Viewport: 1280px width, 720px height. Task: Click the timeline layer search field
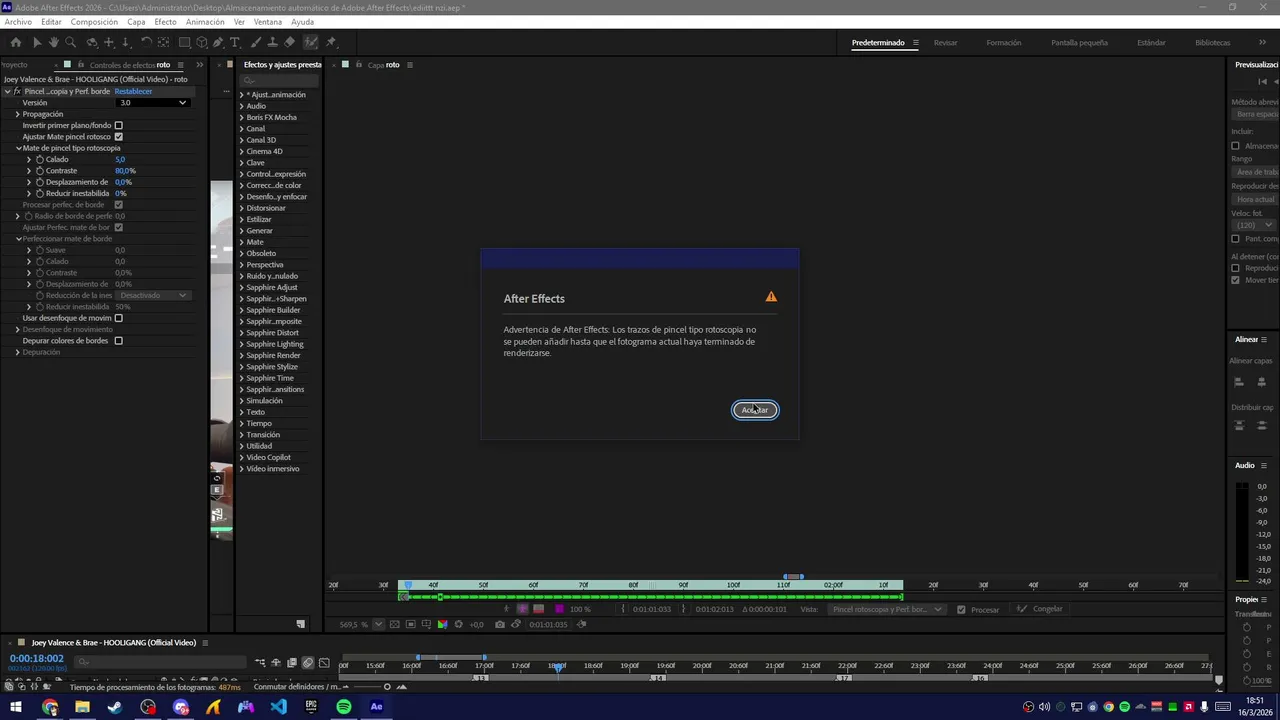(x=160, y=661)
